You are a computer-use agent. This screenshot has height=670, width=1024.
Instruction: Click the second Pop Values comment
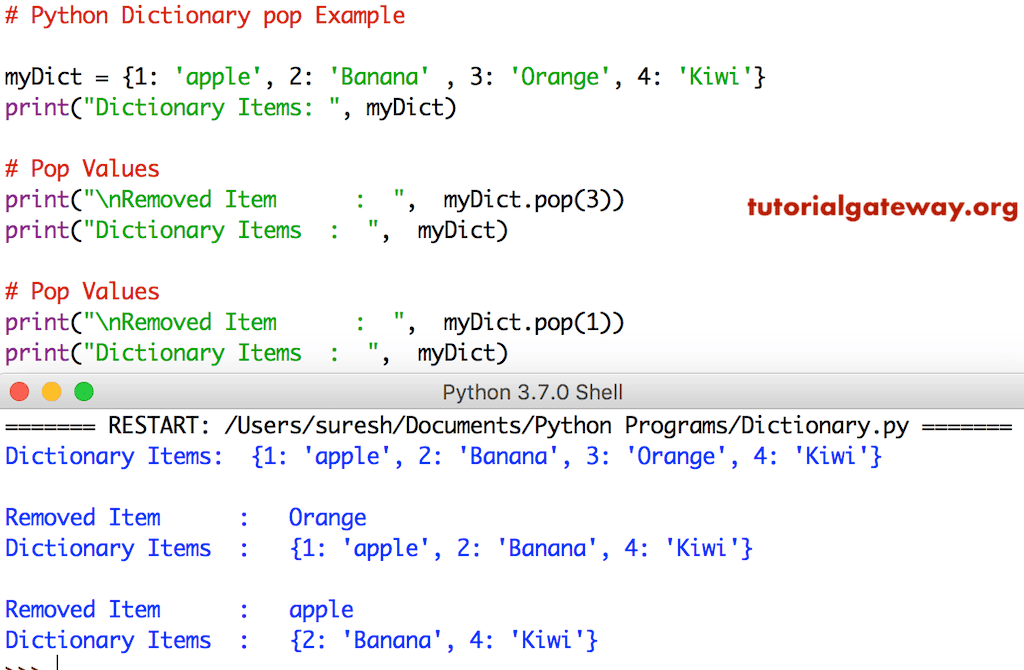[x=82, y=291]
